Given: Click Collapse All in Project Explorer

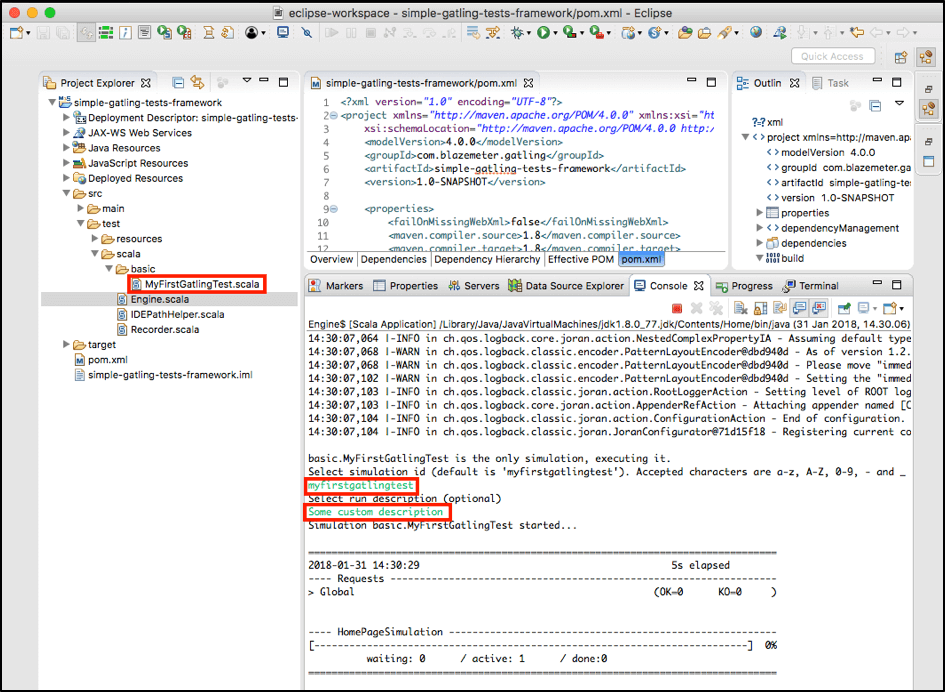Looking at the screenshot, I should click(x=178, y=83).
